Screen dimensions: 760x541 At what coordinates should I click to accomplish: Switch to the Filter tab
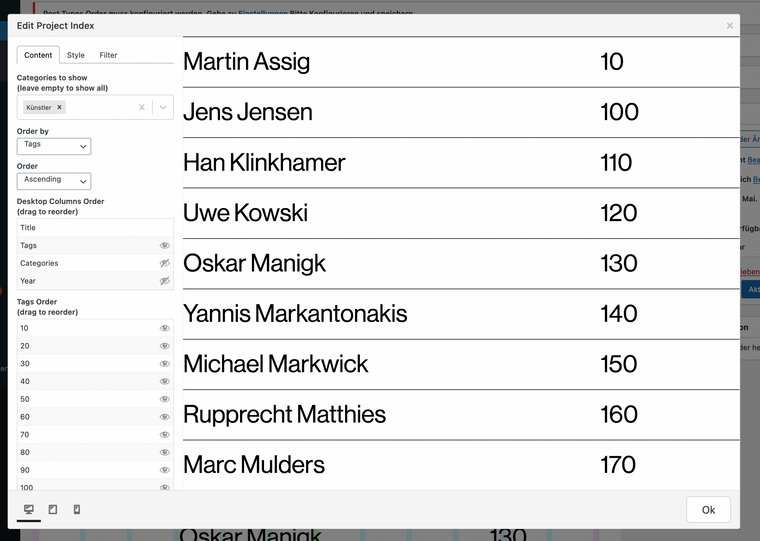[x=108, y=55]
